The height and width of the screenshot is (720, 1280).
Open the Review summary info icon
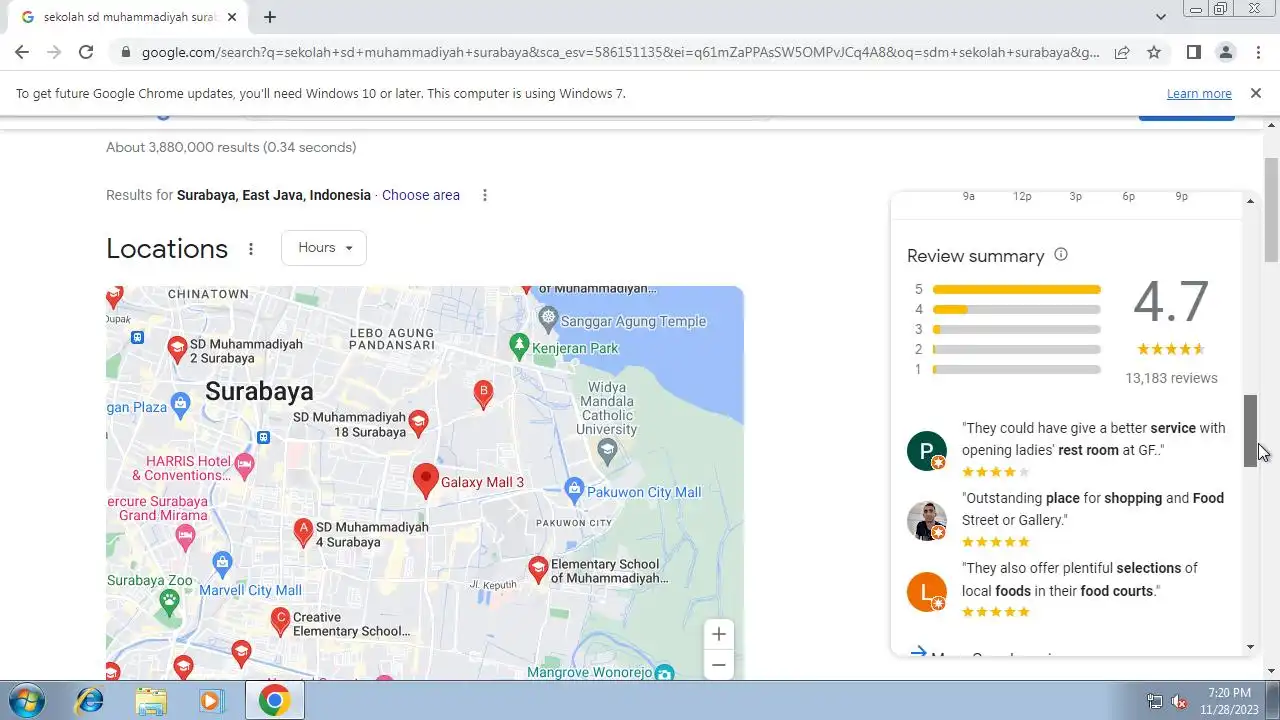(1061, 255)
